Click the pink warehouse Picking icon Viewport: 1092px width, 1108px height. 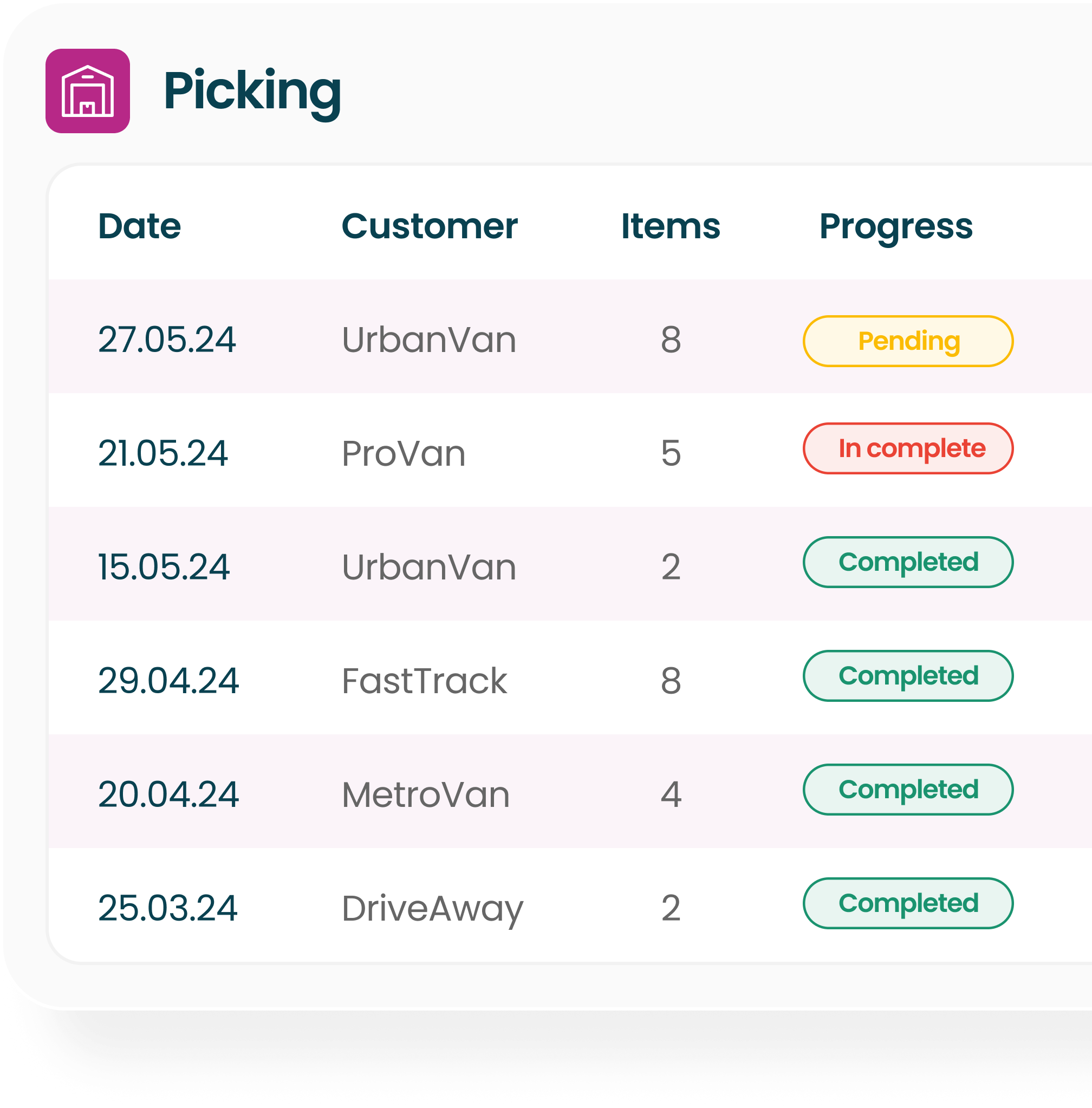[x=88, y=91]
